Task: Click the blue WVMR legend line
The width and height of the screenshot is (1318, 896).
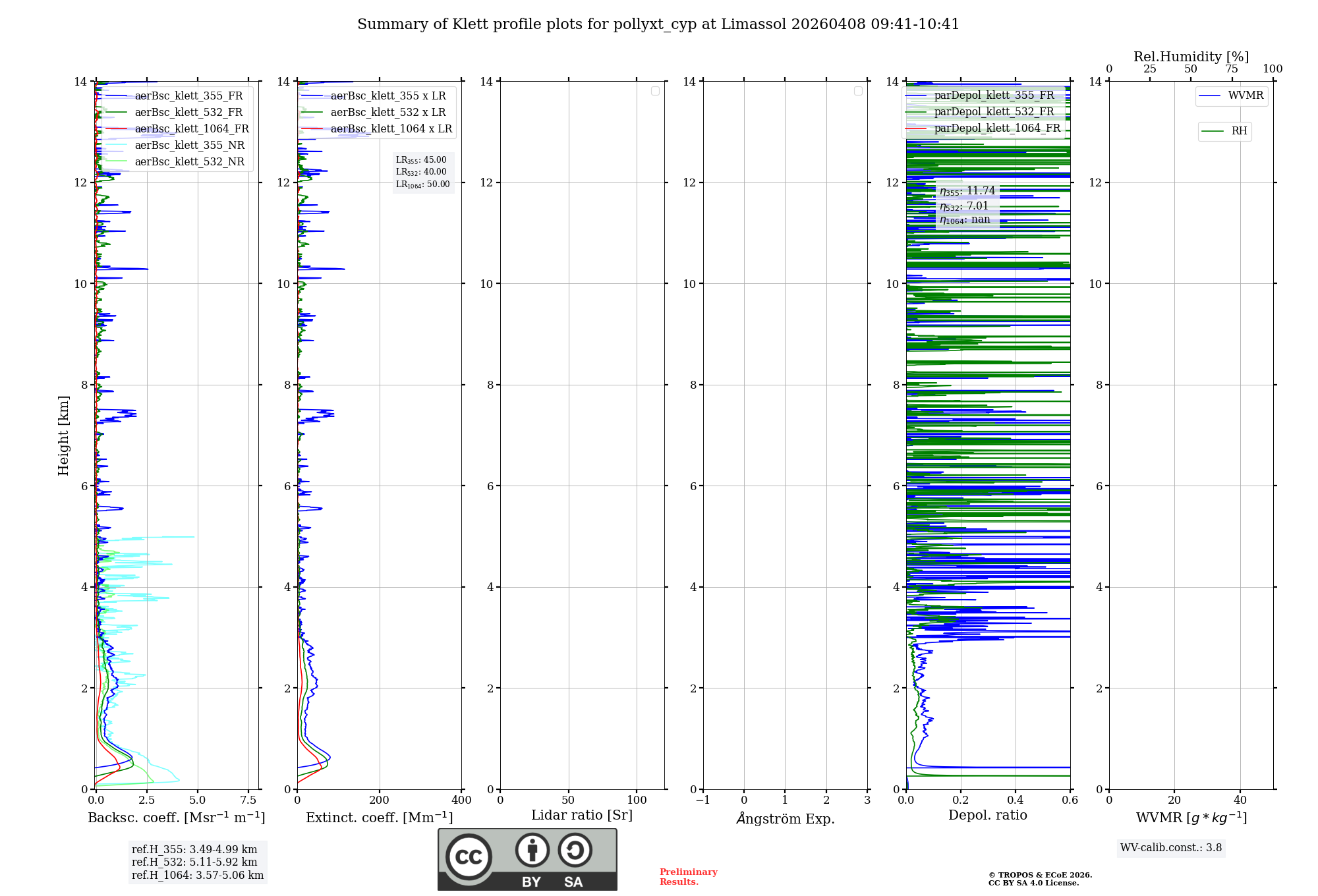Action: 1209,96
